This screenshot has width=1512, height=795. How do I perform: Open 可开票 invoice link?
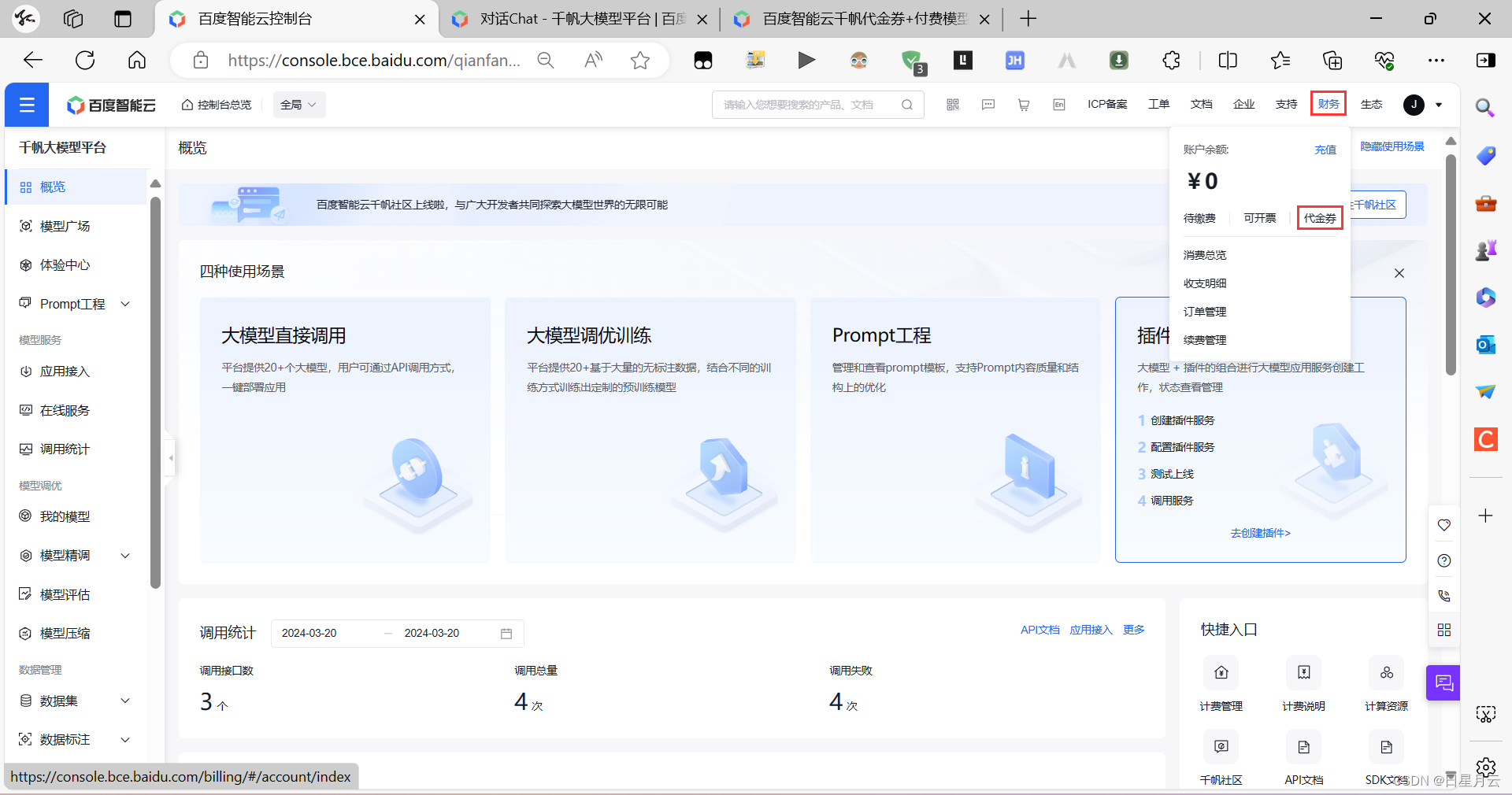(1259, 218)
